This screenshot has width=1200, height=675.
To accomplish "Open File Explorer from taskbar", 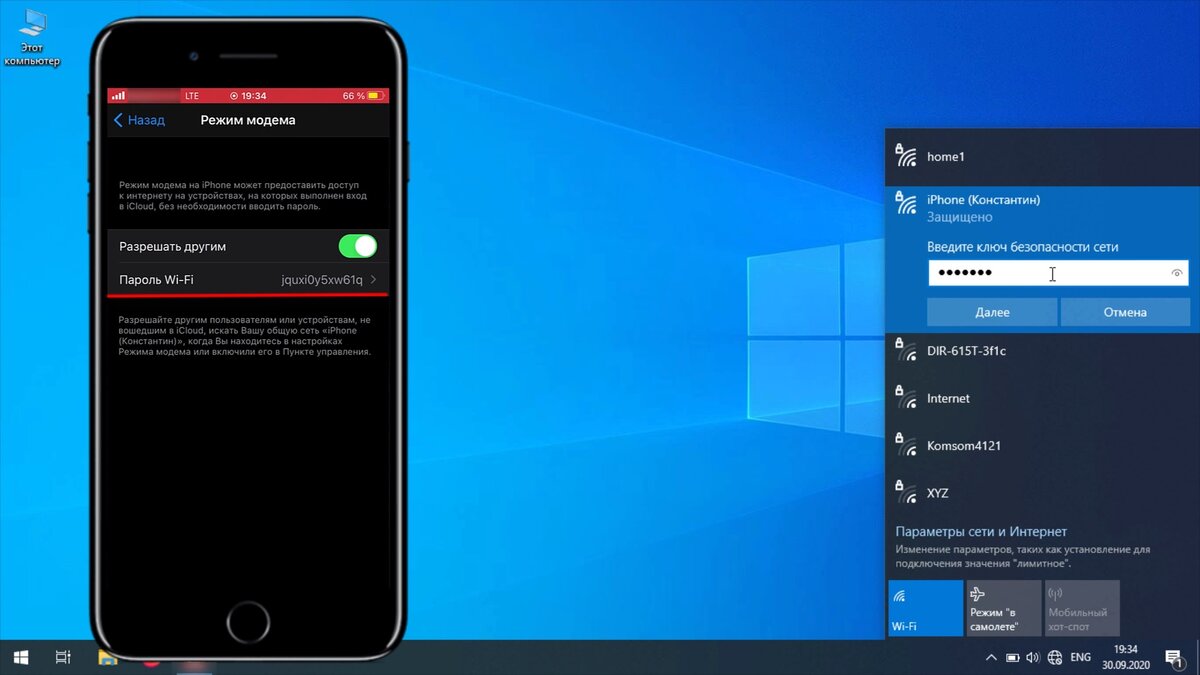I will pos(108,657).
